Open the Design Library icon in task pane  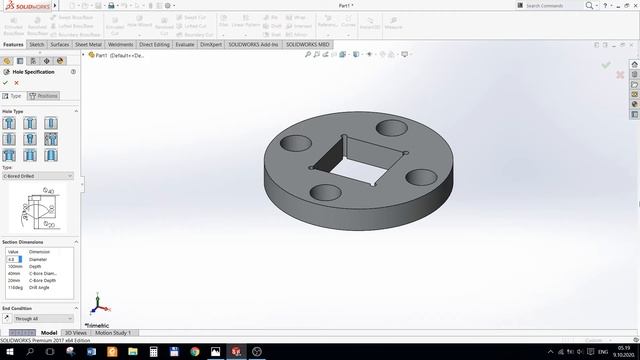click(634, 74)
